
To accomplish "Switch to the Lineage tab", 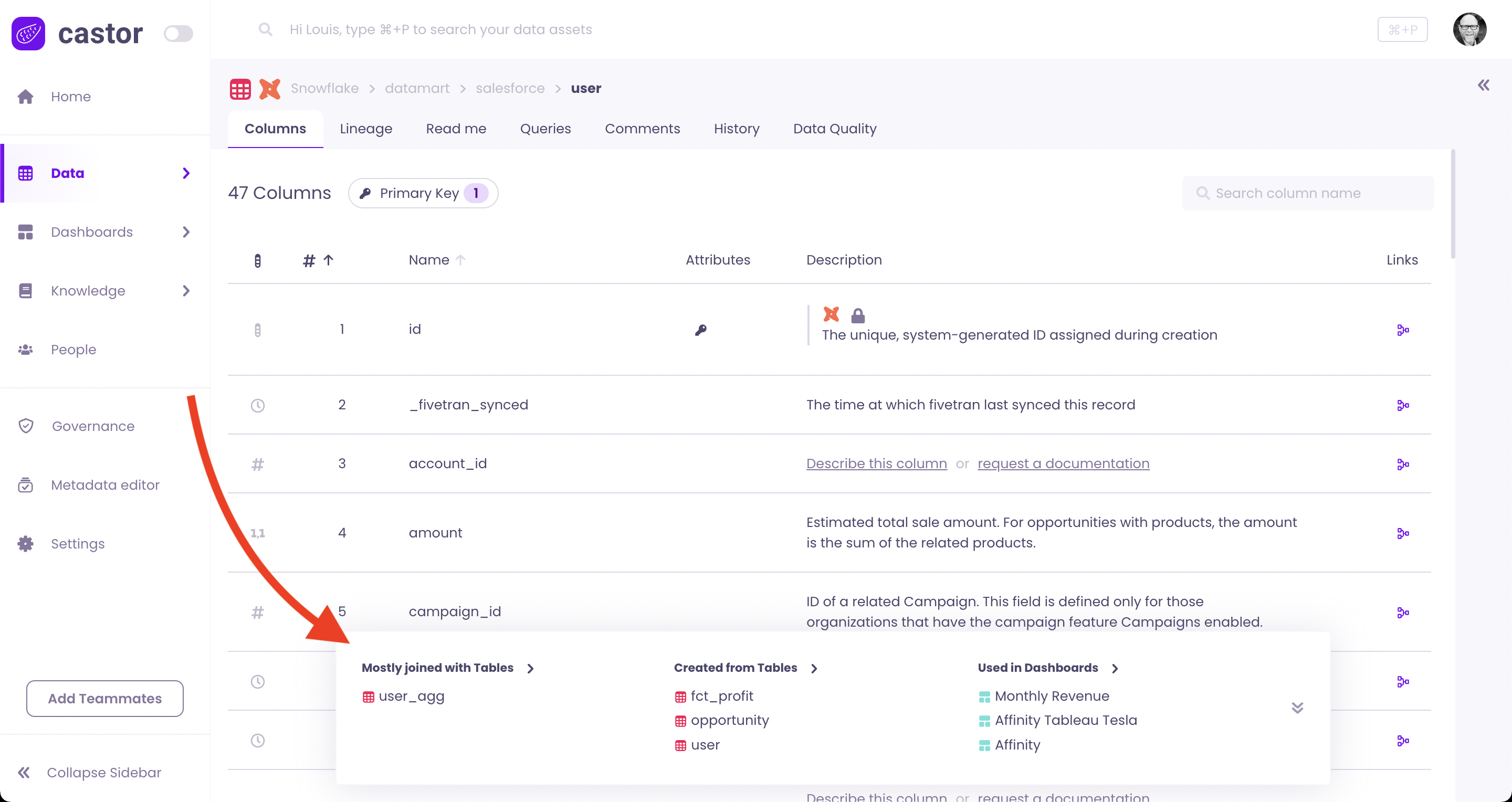I will (366, 129).
